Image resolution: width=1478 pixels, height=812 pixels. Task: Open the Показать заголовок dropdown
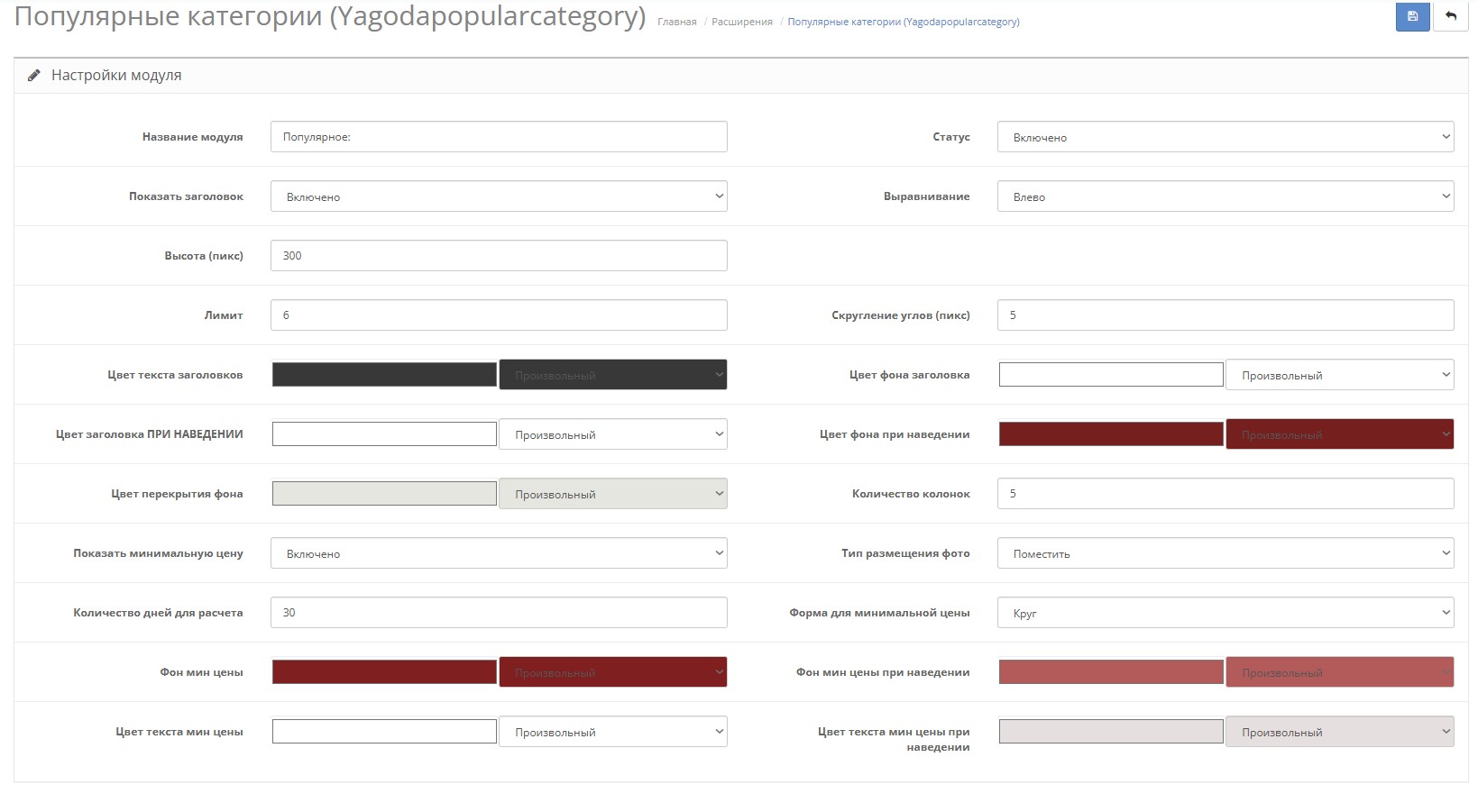(499, 196)
